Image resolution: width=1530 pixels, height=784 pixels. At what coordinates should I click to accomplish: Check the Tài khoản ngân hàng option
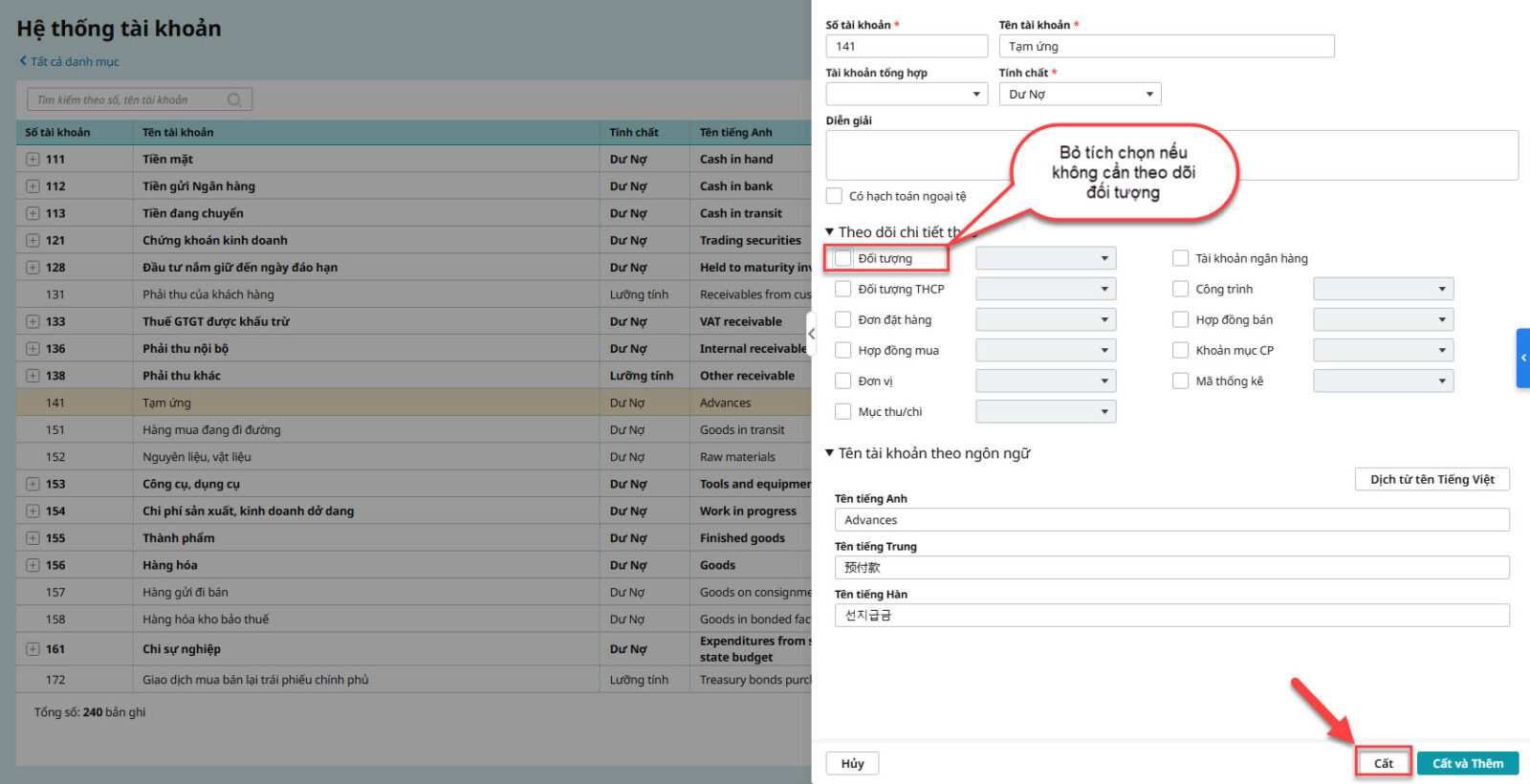pyautogui.click(x=1181, y=258)
